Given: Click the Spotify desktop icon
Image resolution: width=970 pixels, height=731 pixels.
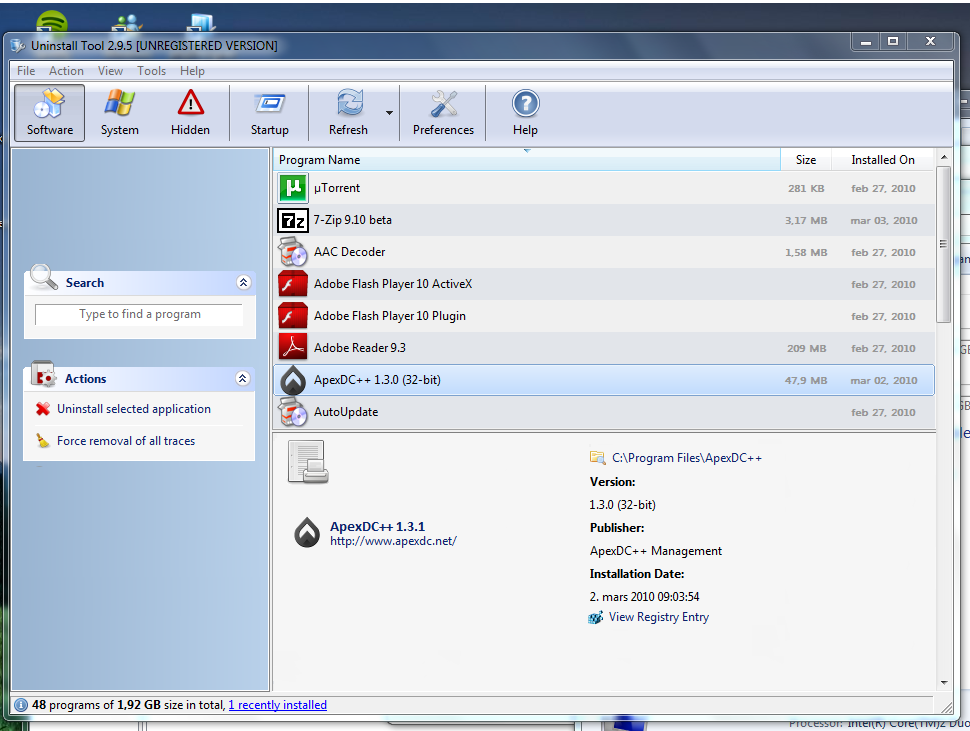Looking at the screenshot, I should click(52, 22).
